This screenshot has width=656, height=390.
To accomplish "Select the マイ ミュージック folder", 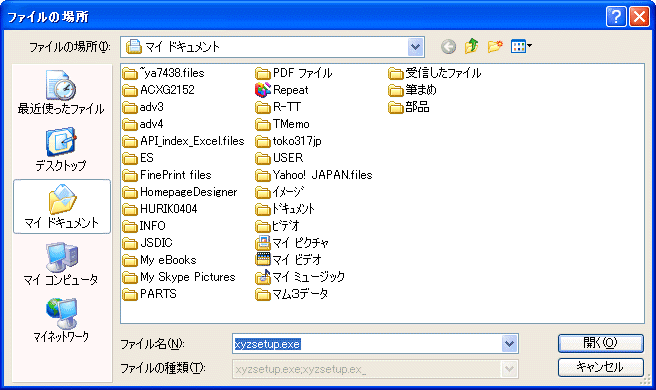I will [300, 277].
